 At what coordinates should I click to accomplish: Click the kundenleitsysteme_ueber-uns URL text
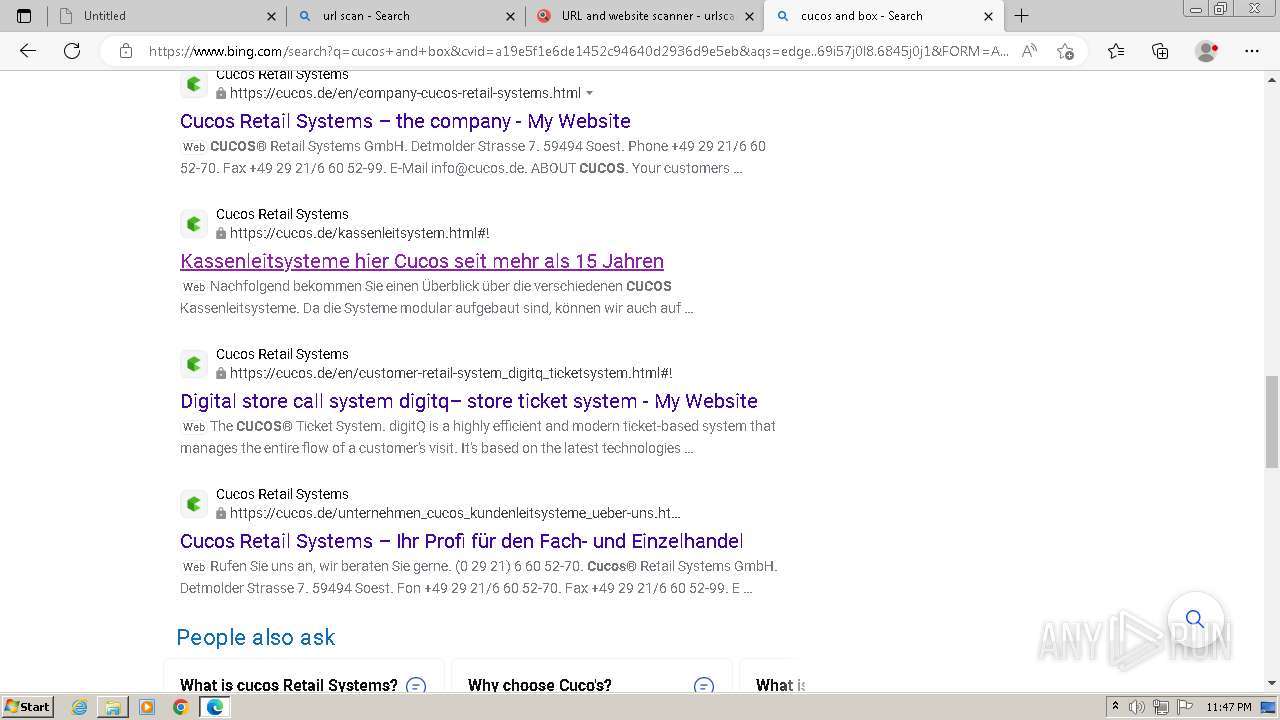tap(455, 513)
